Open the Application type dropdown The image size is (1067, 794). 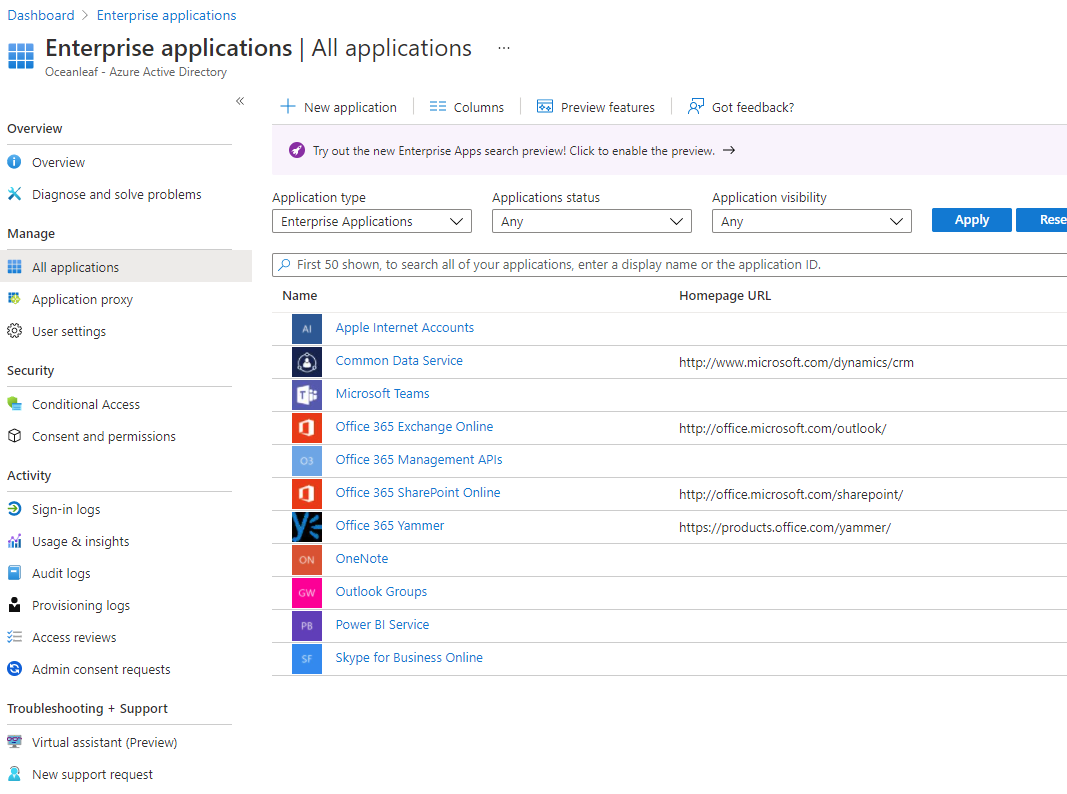click(x=371, y=221)
